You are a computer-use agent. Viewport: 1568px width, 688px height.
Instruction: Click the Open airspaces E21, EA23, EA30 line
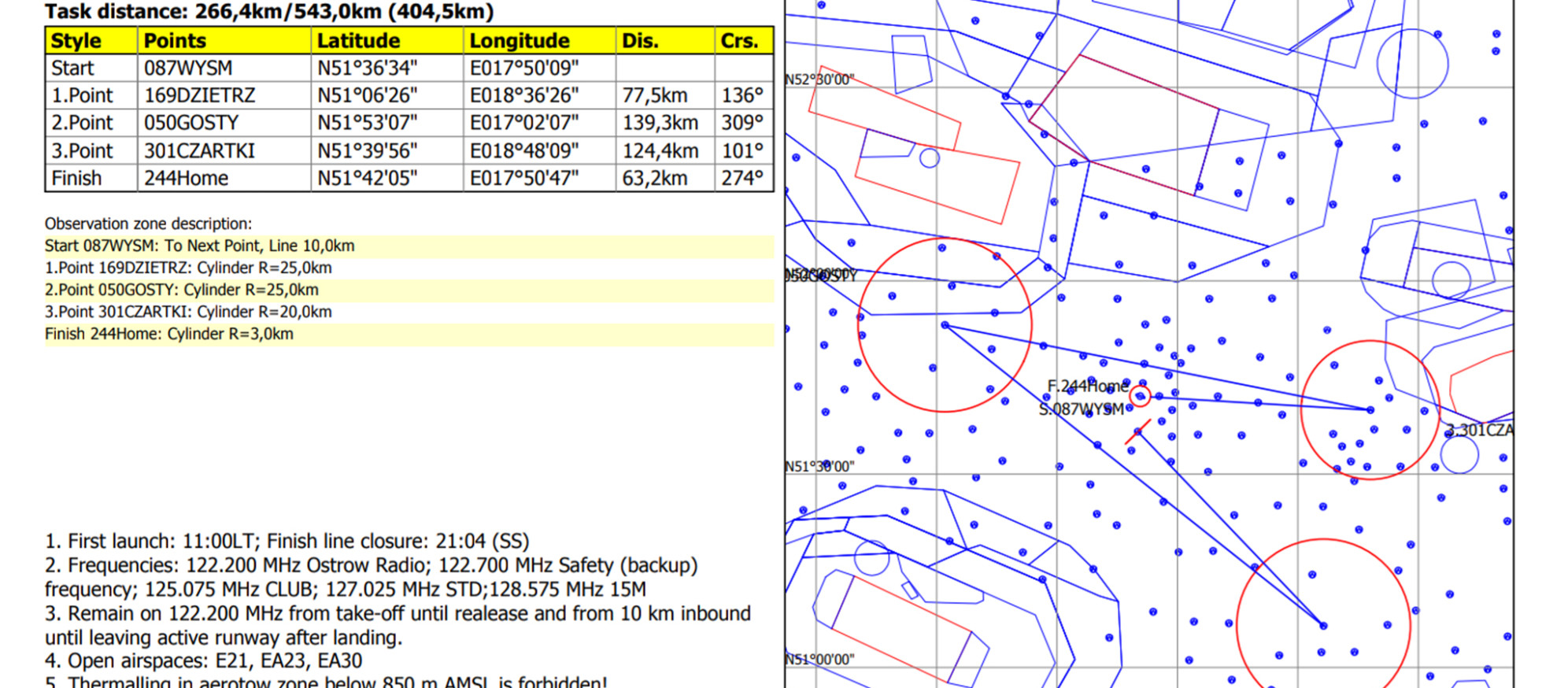point(203,660)
